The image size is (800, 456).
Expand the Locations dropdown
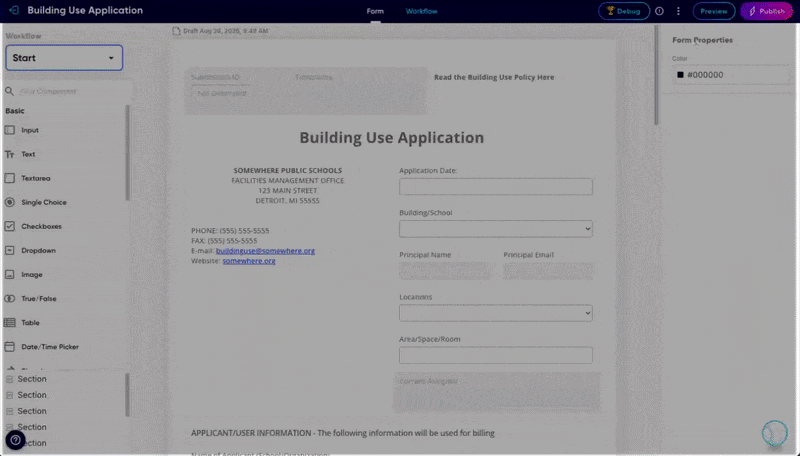click(495, 313)
